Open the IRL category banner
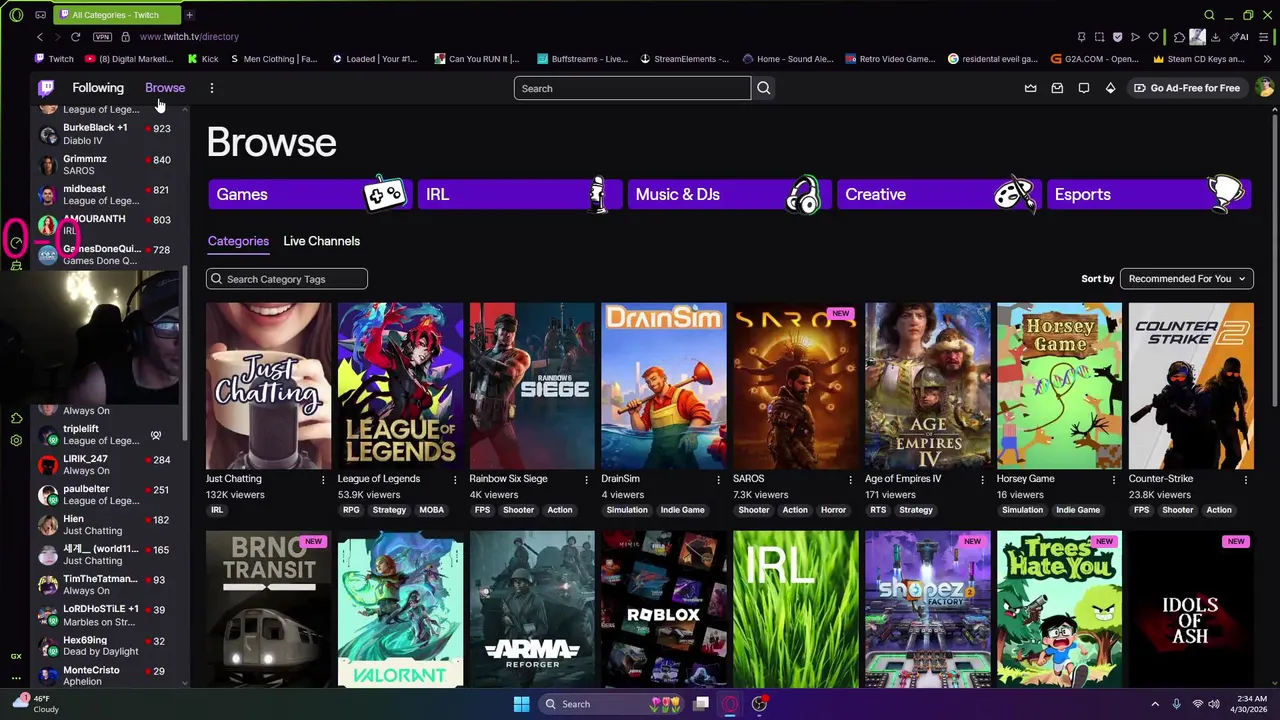 click(x=519, y=194)
